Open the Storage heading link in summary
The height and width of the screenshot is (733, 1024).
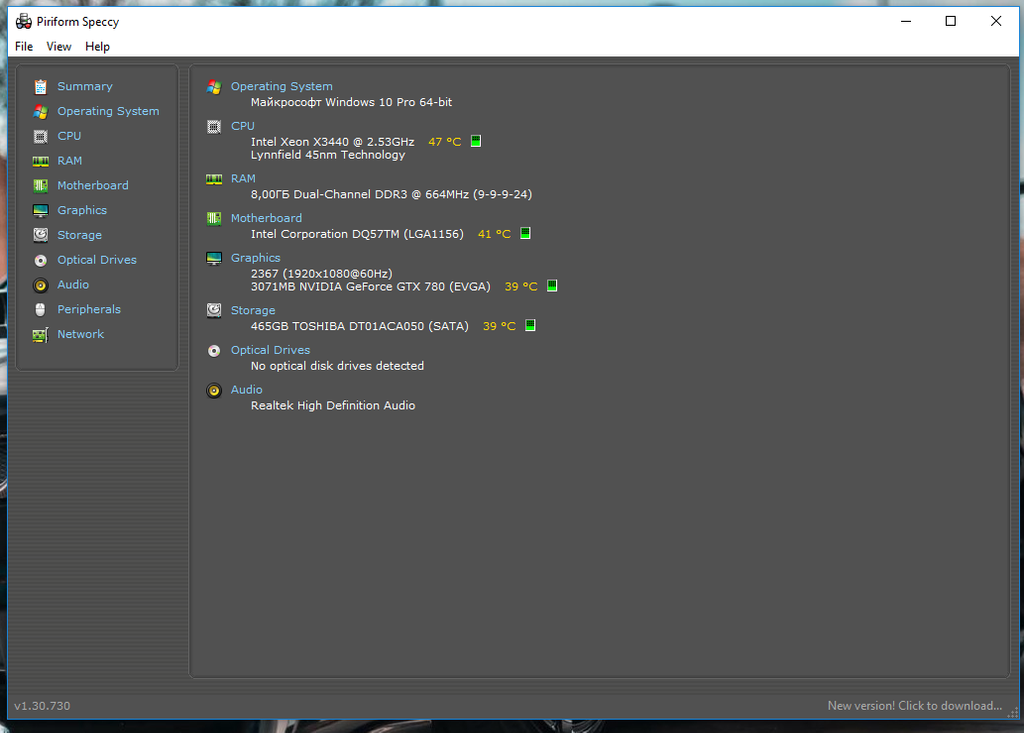tap(253, 310)
